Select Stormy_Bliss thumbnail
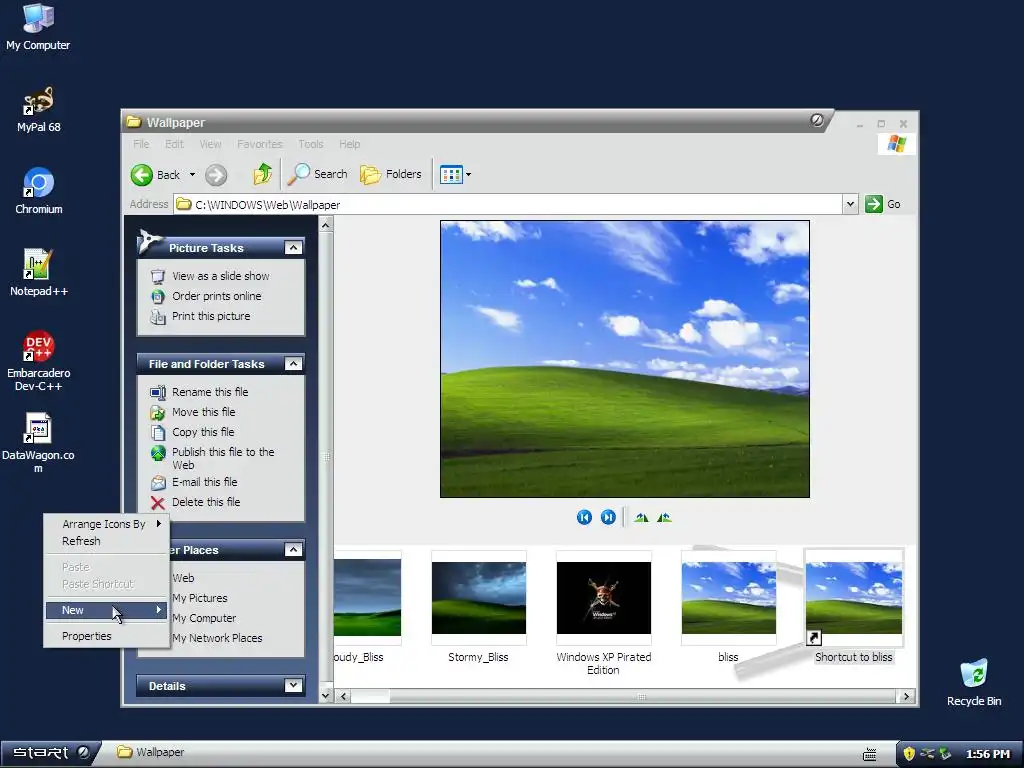The image size is (1024, 768). tap(479, 598)
